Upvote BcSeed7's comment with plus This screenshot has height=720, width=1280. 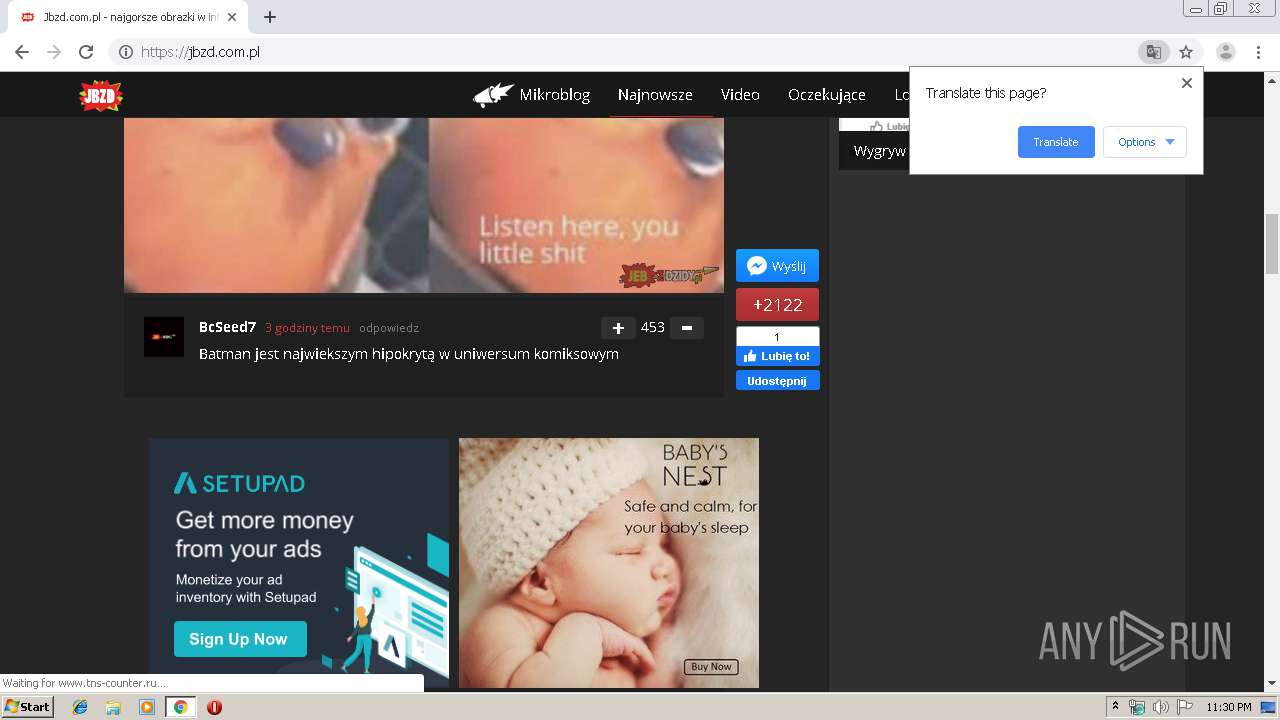click(618, 328)
